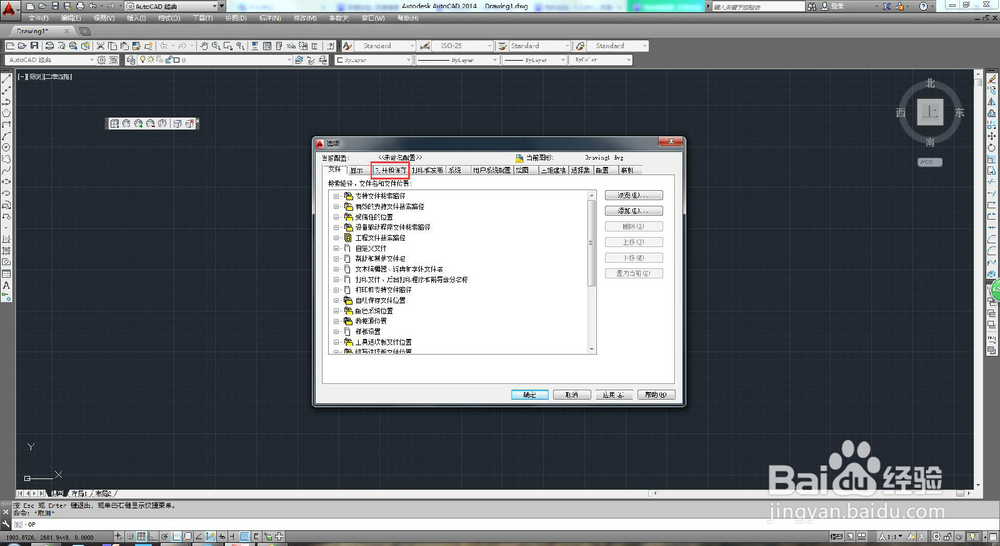Switch to 用户系统配置 tab in Options
Image resolution: width=1000 pixels, height=546 pixels.
click(x=490, y=170)
